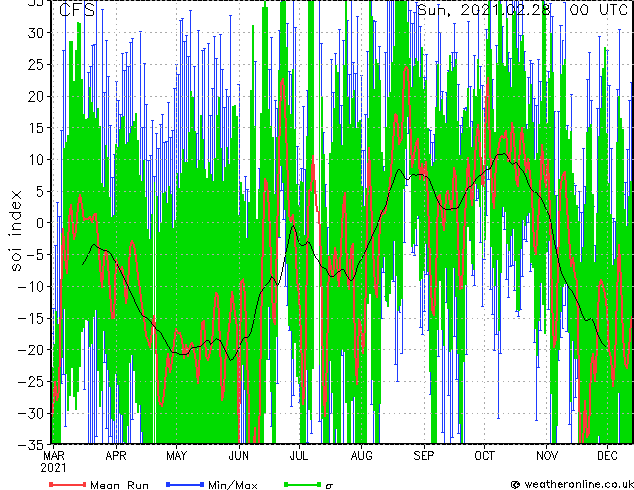The image size is (634, 490).
Task: Click the Mean Run legend text
Action: (119, 485)
